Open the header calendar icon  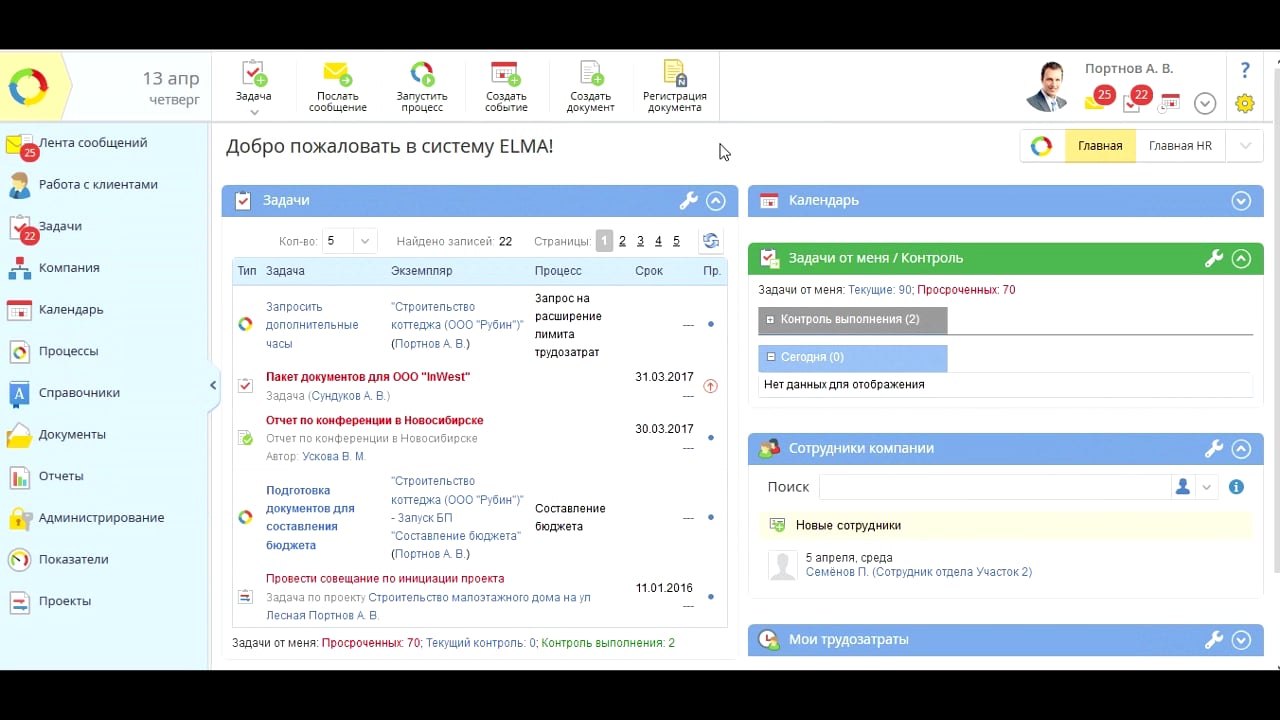1170,102
